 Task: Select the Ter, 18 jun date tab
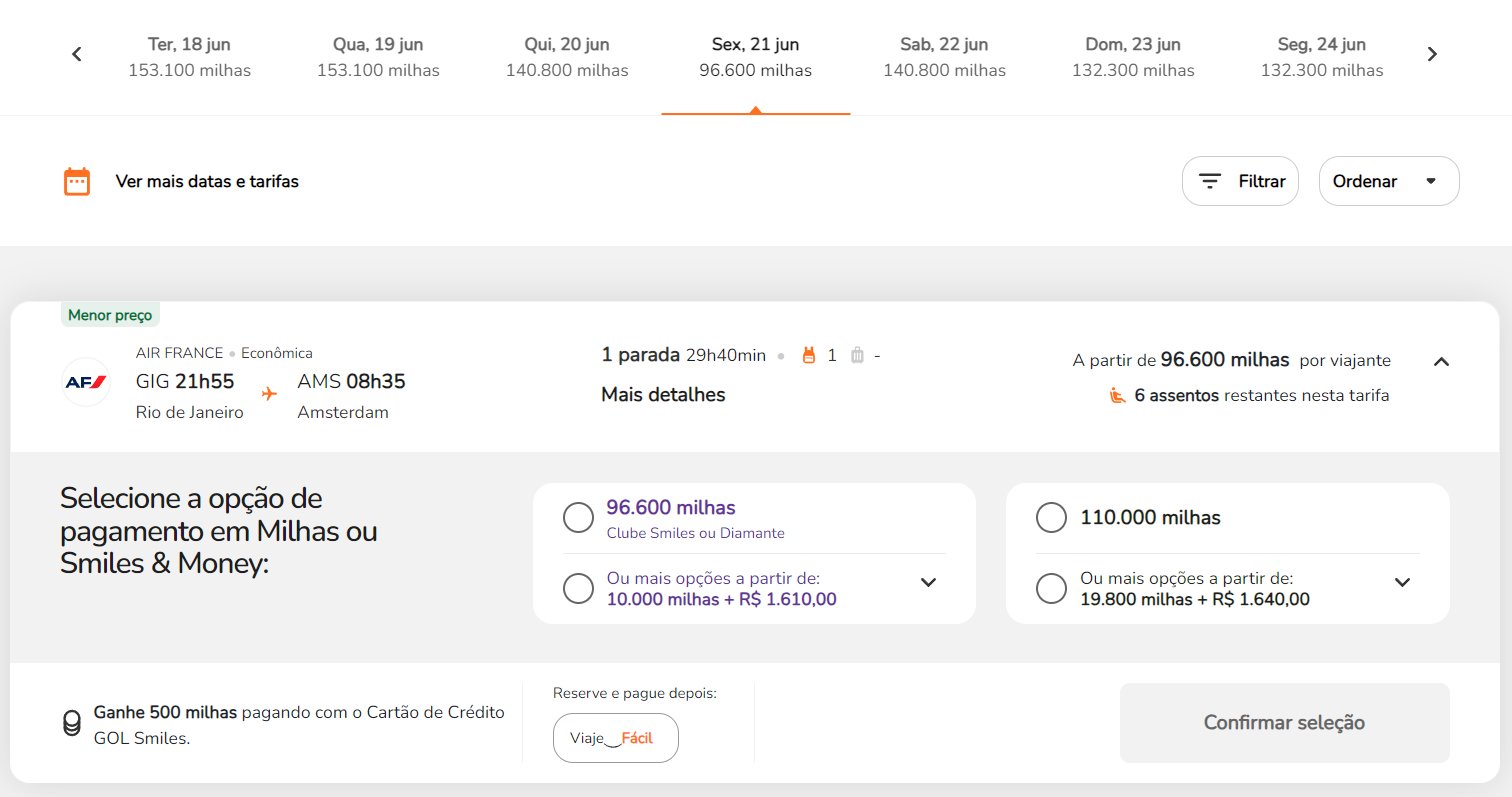[189, 57]
